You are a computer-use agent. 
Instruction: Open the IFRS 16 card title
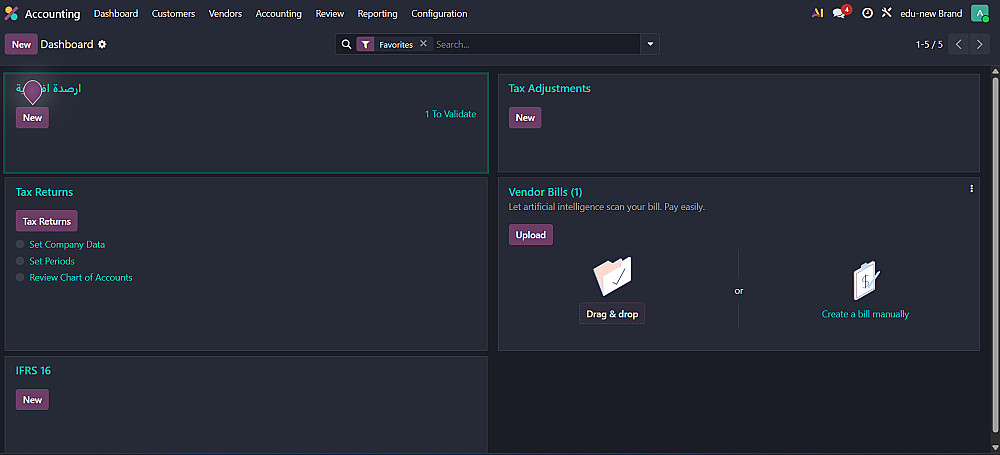pyautogui.click(x=33, y=371)
